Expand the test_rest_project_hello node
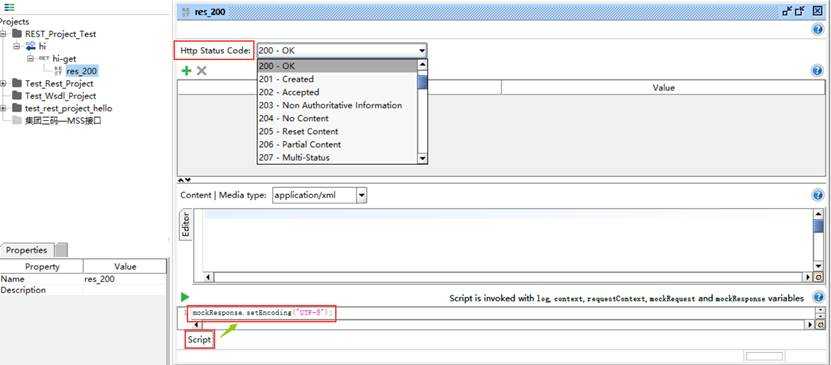Screen dimensions: 831x365 coord(4,108)
